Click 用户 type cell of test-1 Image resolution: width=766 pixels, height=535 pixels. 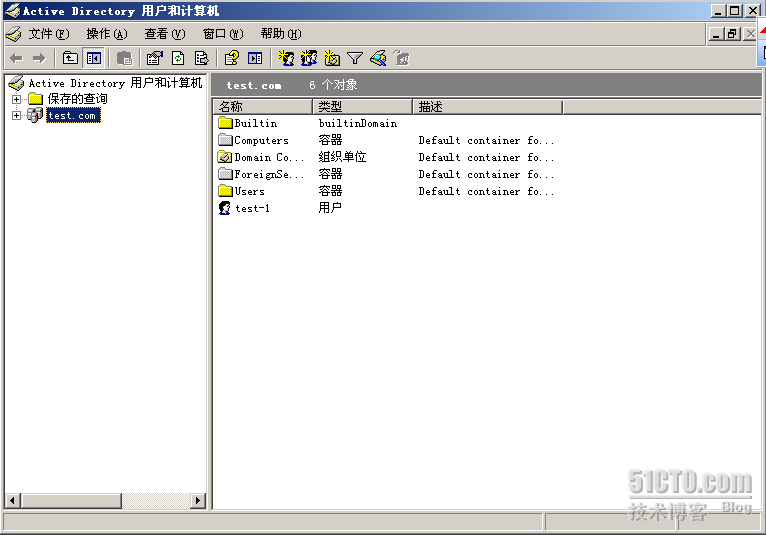click(x=330, y=208)
